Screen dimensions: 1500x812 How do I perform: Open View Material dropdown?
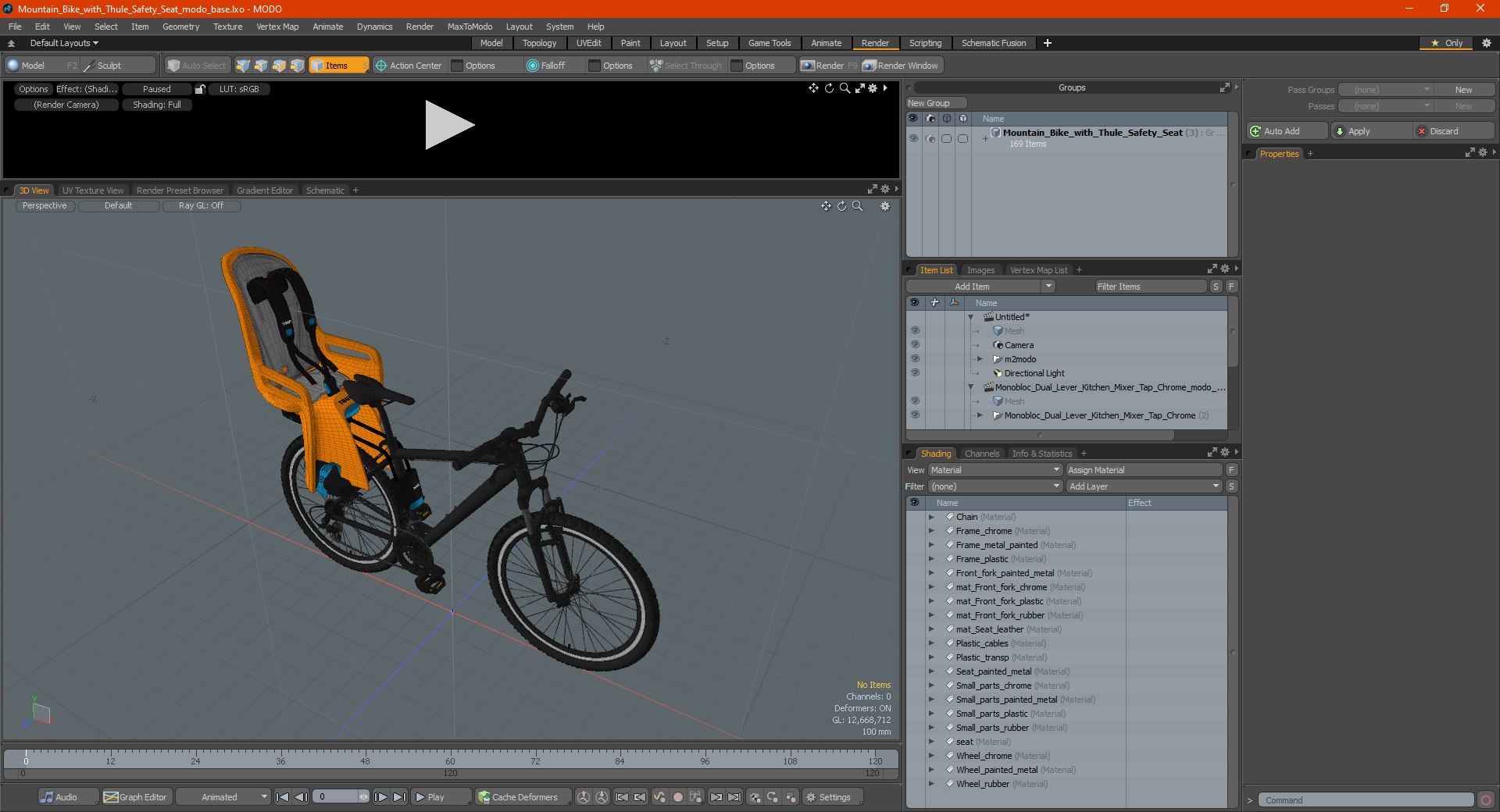(995, 470)
